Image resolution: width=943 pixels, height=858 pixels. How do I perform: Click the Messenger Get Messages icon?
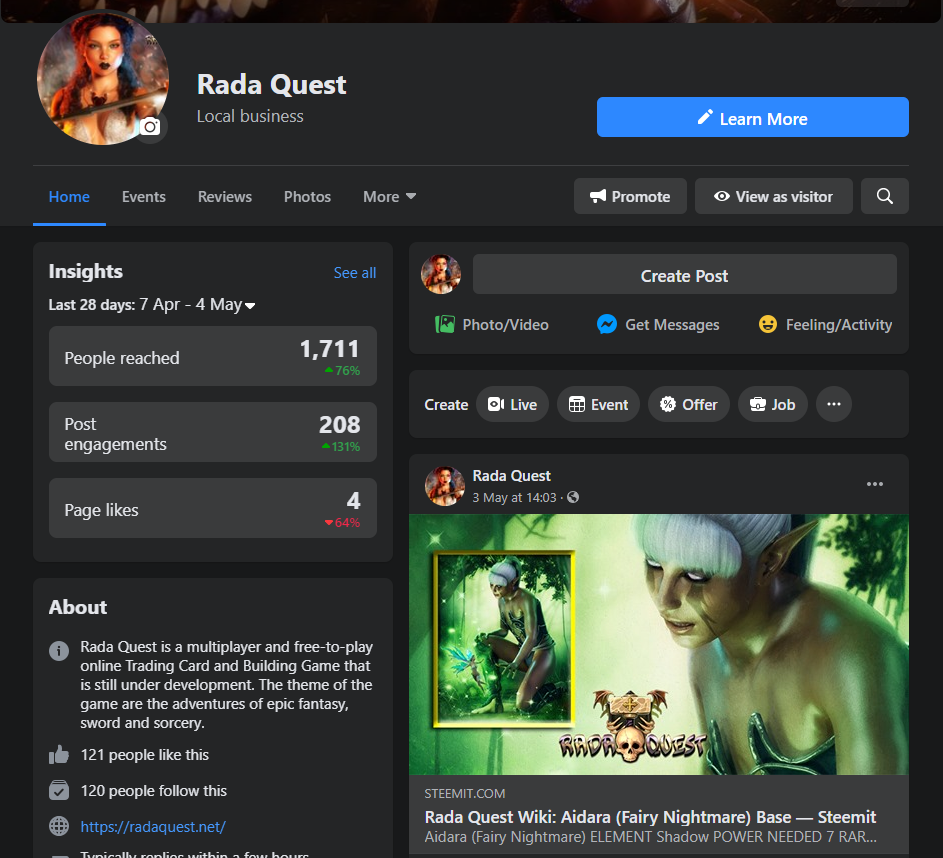point(607,325)
